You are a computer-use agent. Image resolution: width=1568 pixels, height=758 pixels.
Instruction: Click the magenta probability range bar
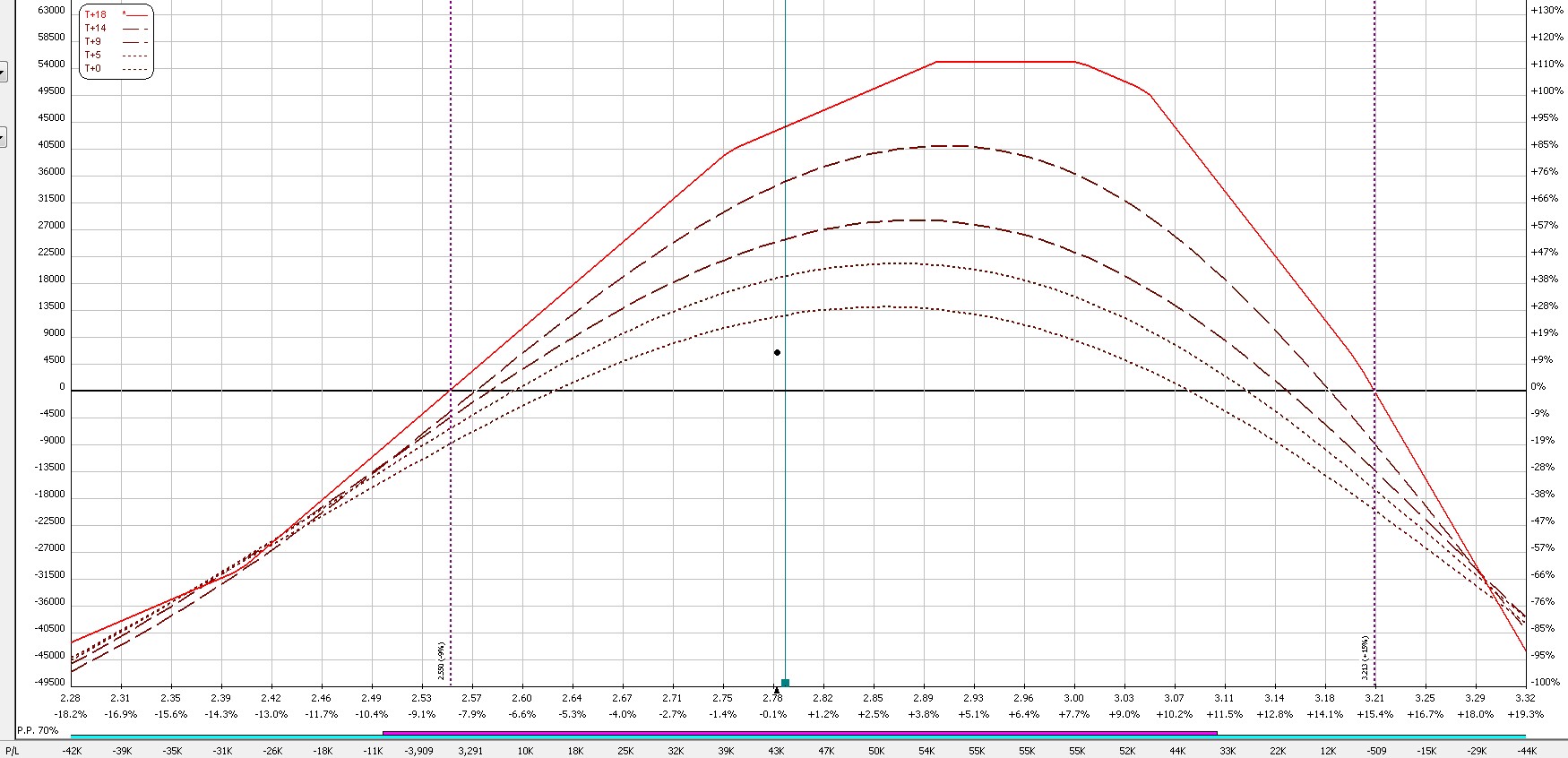799,734
